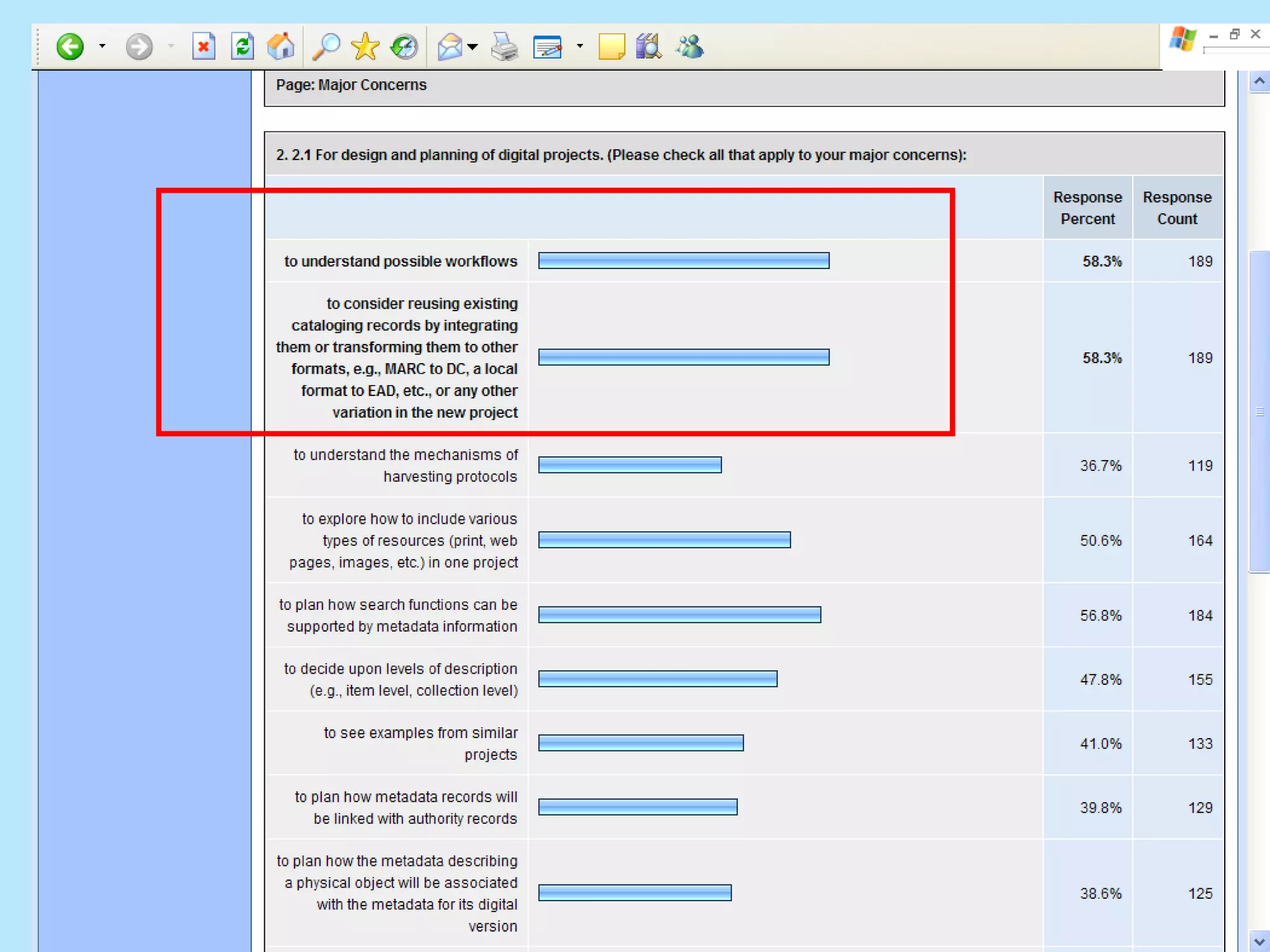Click the Edit page toolbar icon
1270x952 pixels.
click(548, 46)
